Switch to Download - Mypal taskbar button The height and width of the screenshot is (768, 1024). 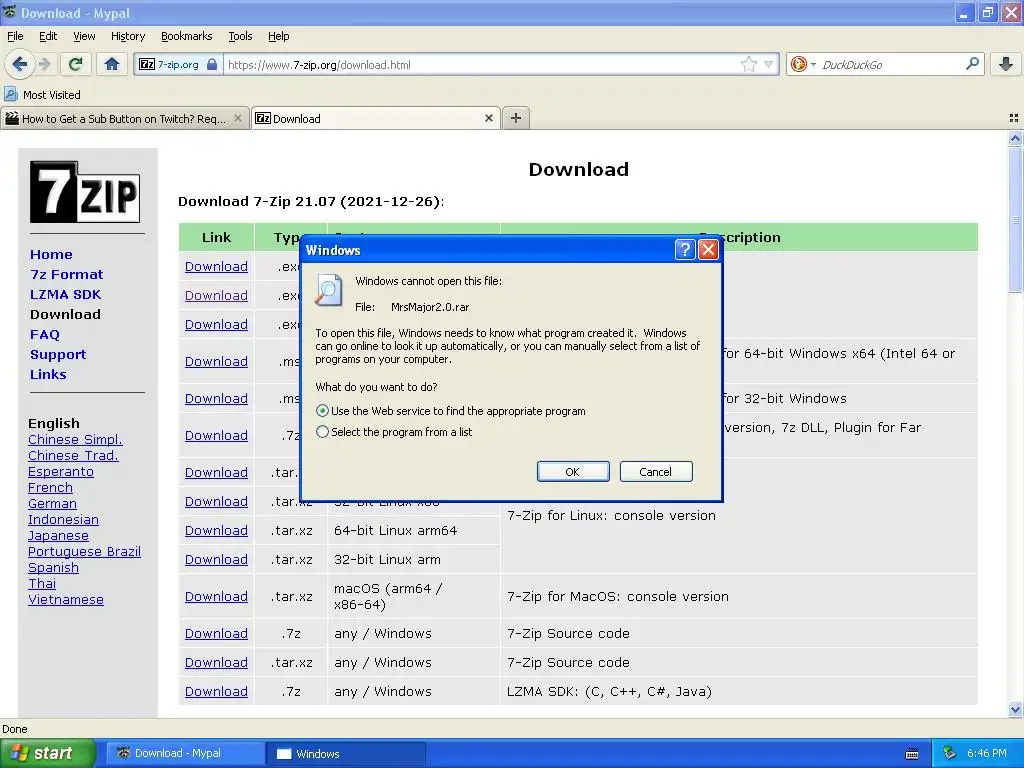click(x=185, y=753)
